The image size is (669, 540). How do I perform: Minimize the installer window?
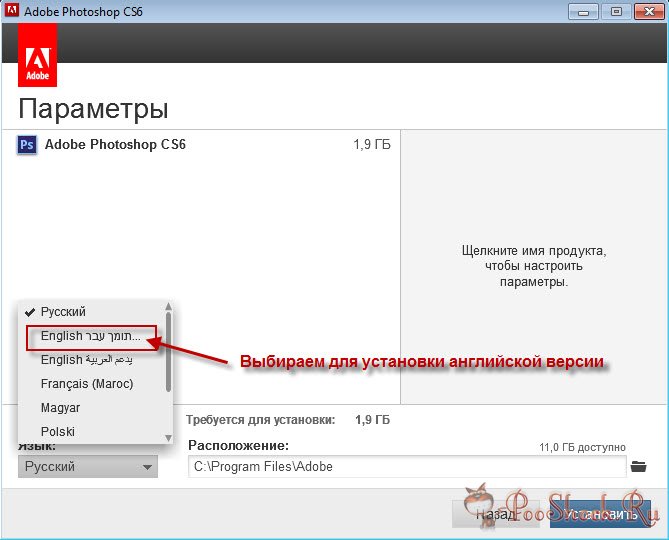(583, 12)
